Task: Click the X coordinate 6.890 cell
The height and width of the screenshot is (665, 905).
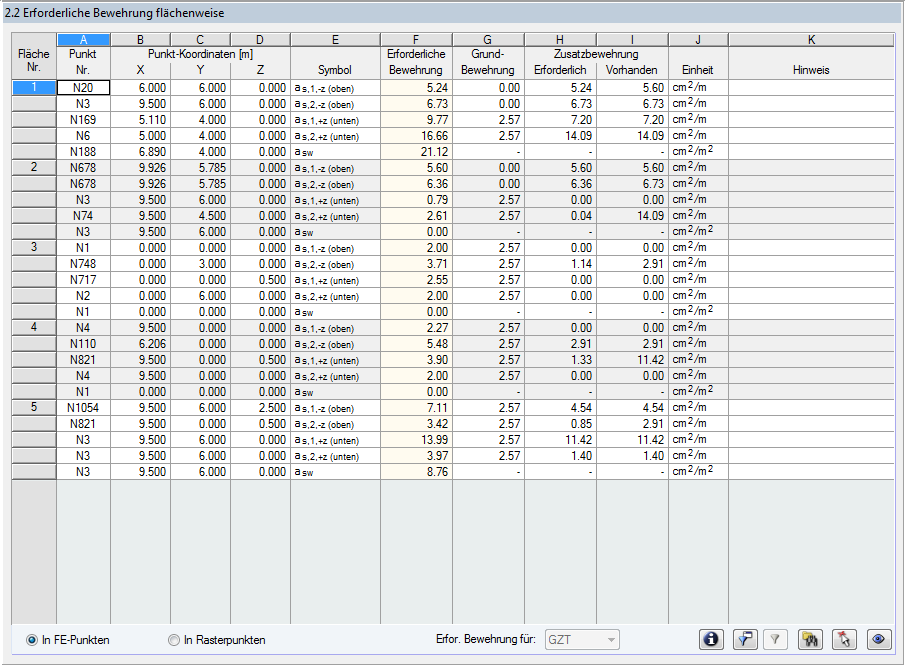Action: (x=140, y=152)
